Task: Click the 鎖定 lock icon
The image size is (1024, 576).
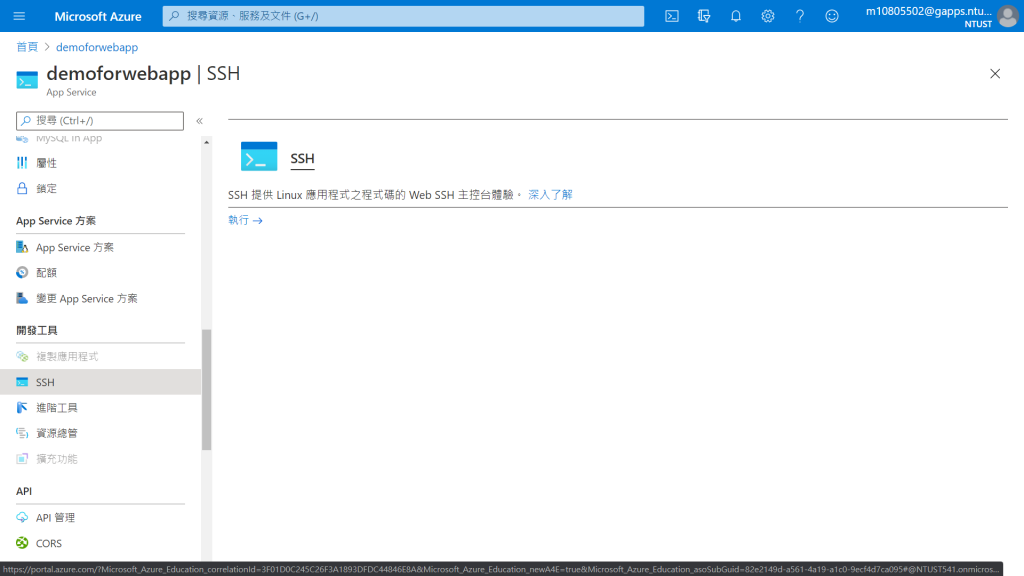Action: tap(22, 188)
